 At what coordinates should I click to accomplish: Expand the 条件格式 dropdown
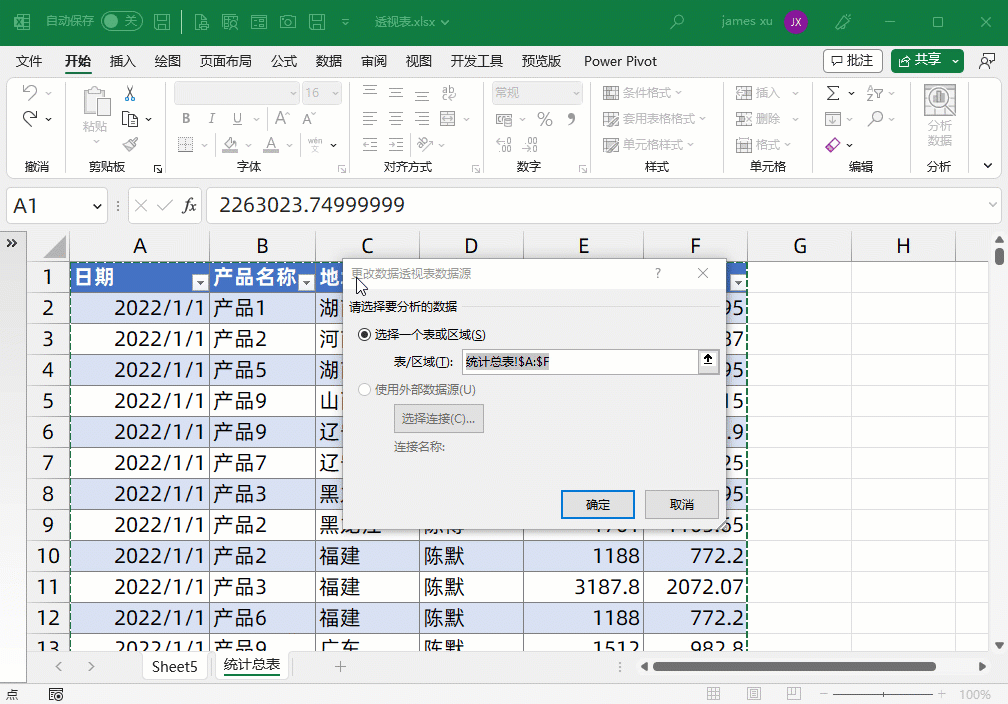click(678, 93)
